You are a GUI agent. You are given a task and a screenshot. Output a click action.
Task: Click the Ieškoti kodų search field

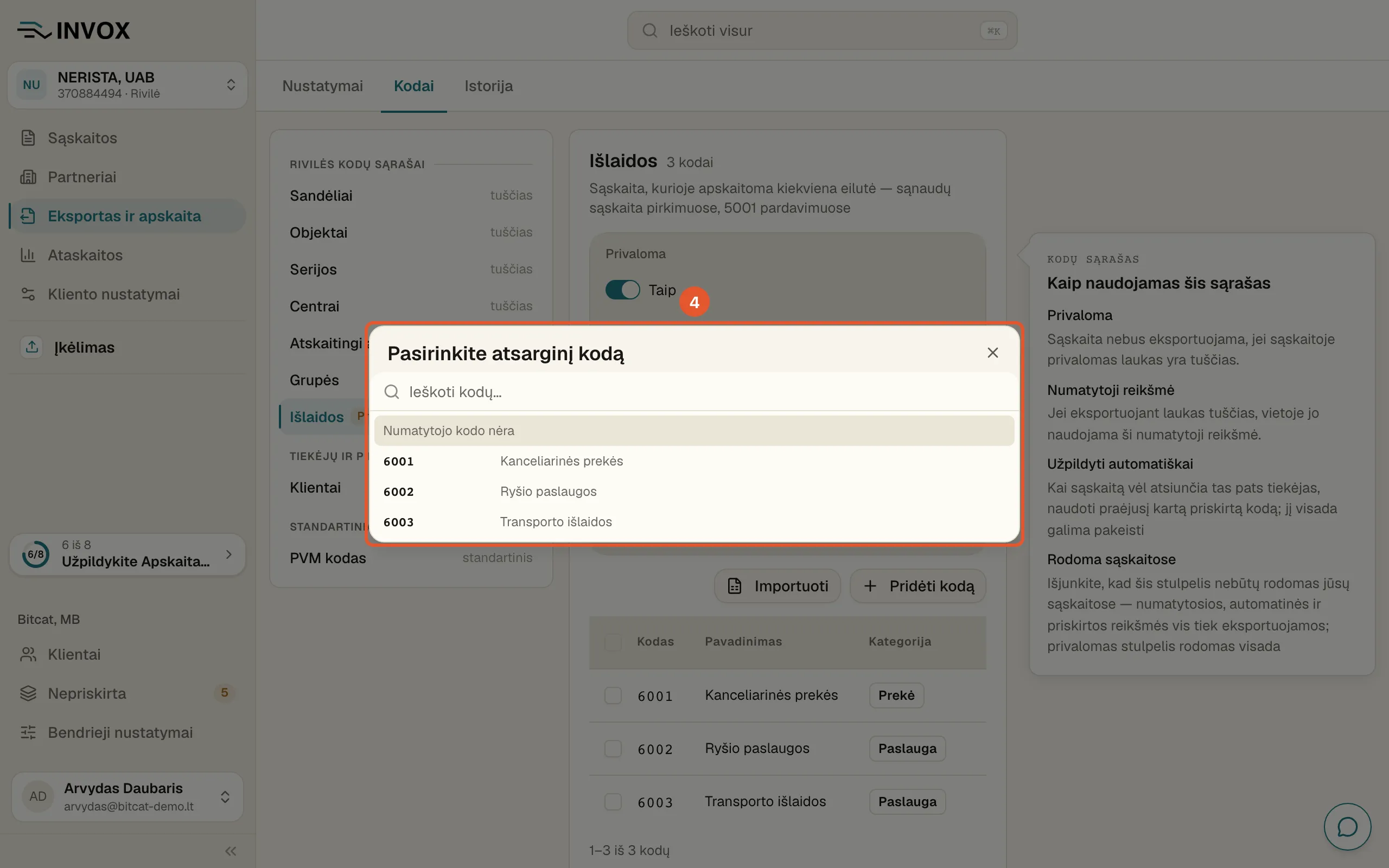(x=694, y=392)
